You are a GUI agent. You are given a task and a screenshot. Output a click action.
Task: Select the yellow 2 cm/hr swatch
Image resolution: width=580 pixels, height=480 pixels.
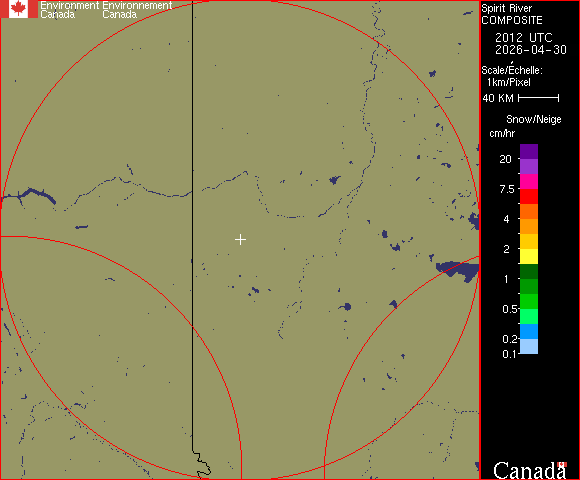pyautogui.click(x=529, y=256)
